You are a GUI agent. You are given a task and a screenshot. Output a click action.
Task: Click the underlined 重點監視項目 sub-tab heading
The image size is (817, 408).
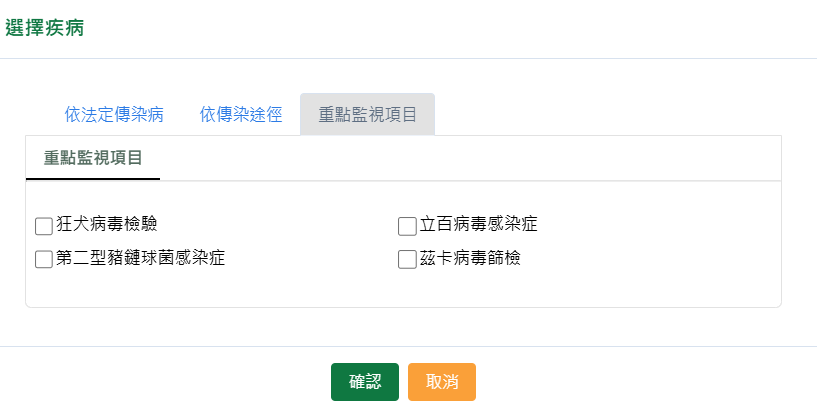tap(93, 158)
